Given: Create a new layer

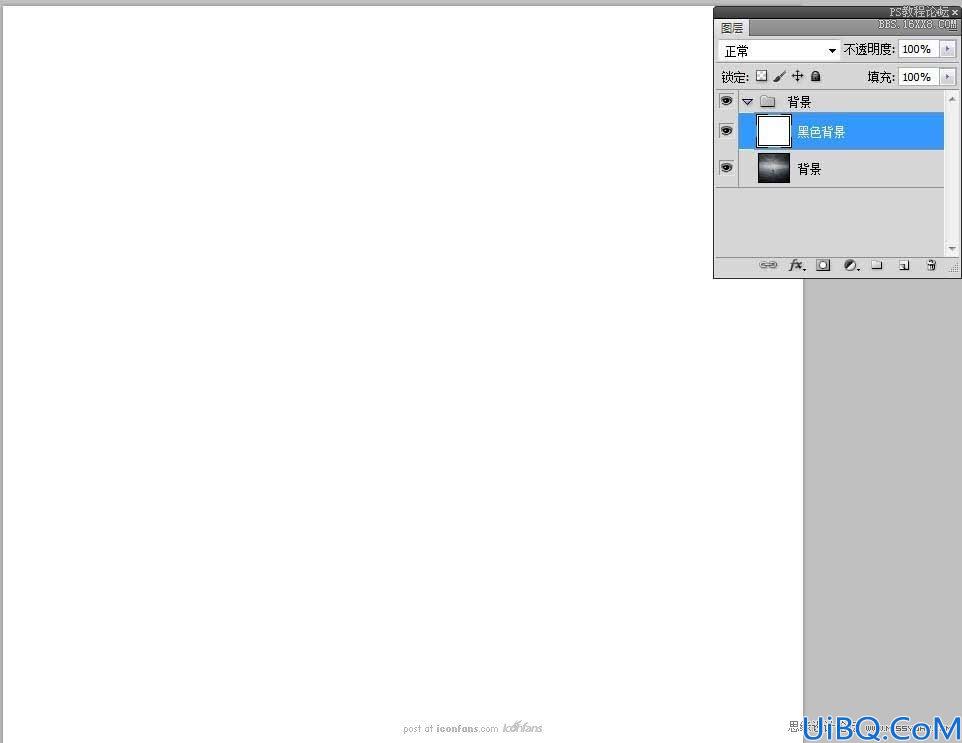Looking at the screenshot, I should tap(904, 265).
